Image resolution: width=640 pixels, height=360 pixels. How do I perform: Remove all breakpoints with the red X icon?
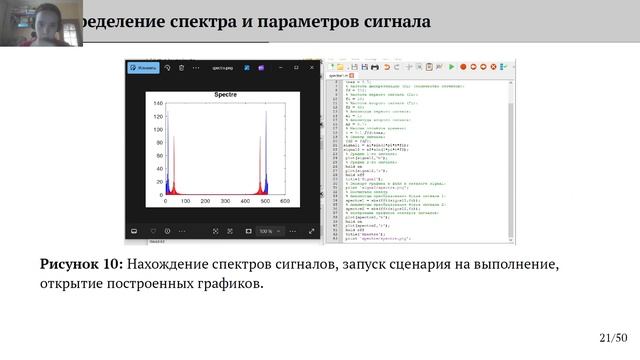[493, 67]
